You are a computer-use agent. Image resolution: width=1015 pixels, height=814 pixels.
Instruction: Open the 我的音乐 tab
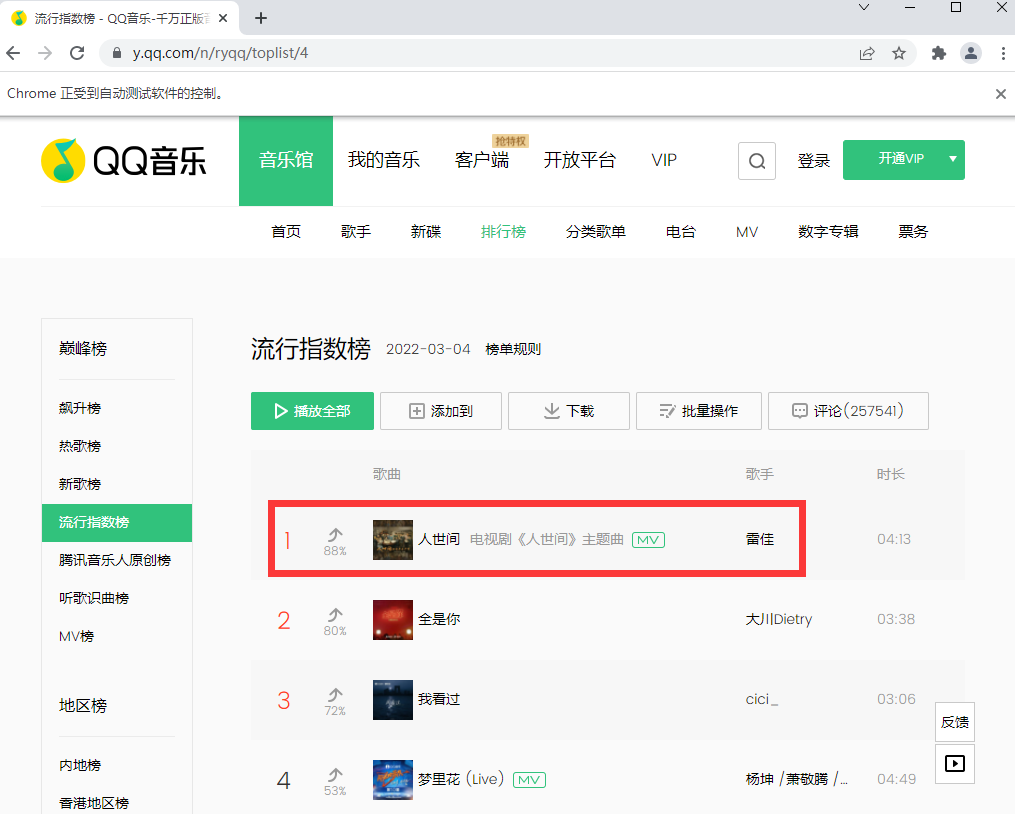384,160
